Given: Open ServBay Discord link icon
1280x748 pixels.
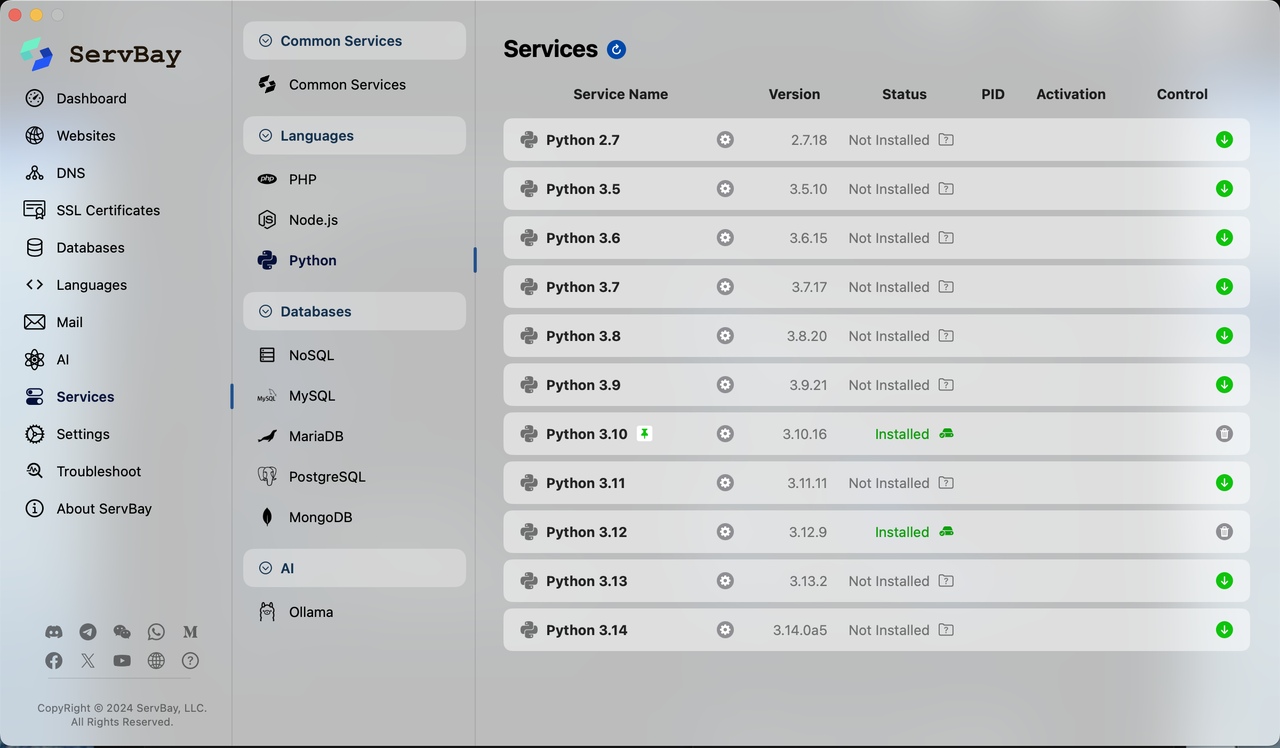Looking at the screenshot, I should 54,632.
